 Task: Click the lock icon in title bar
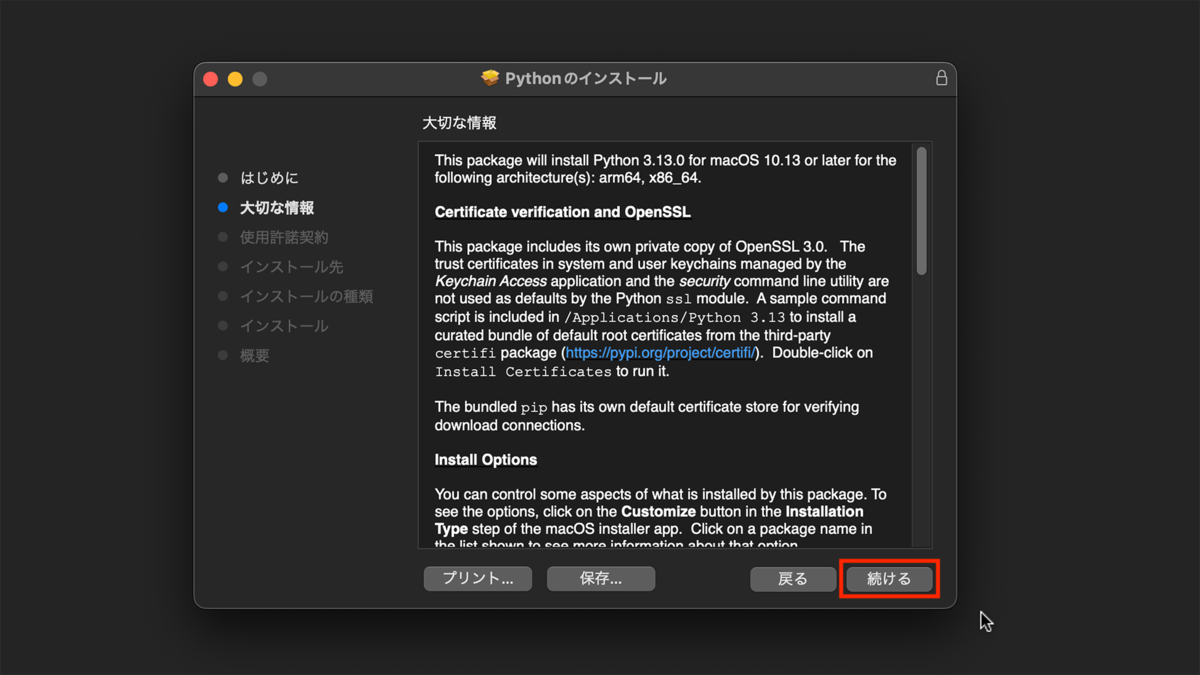click(941, 78)
